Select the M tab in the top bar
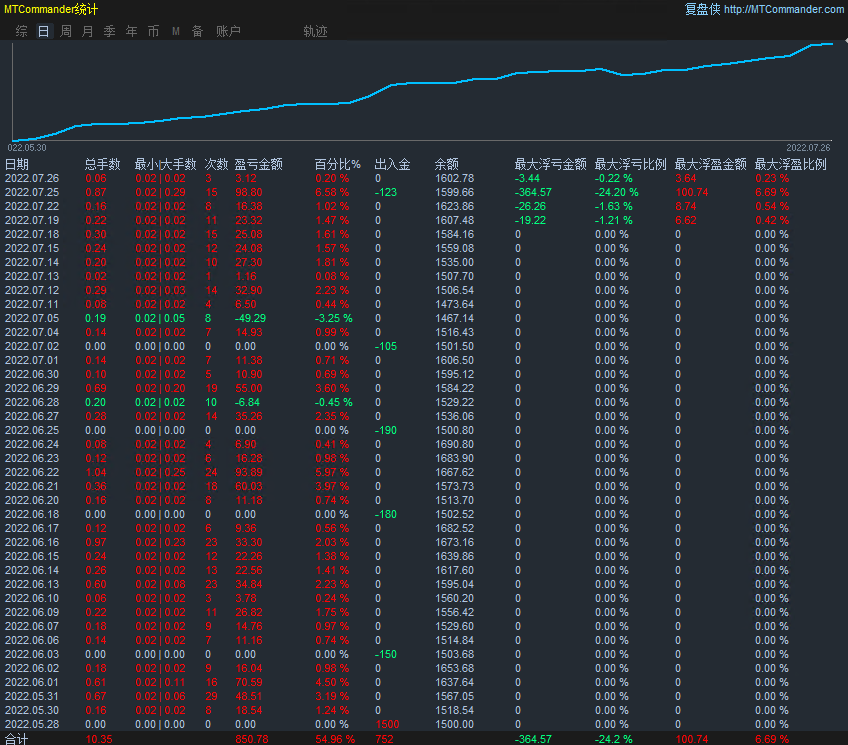 pos(176,31)
